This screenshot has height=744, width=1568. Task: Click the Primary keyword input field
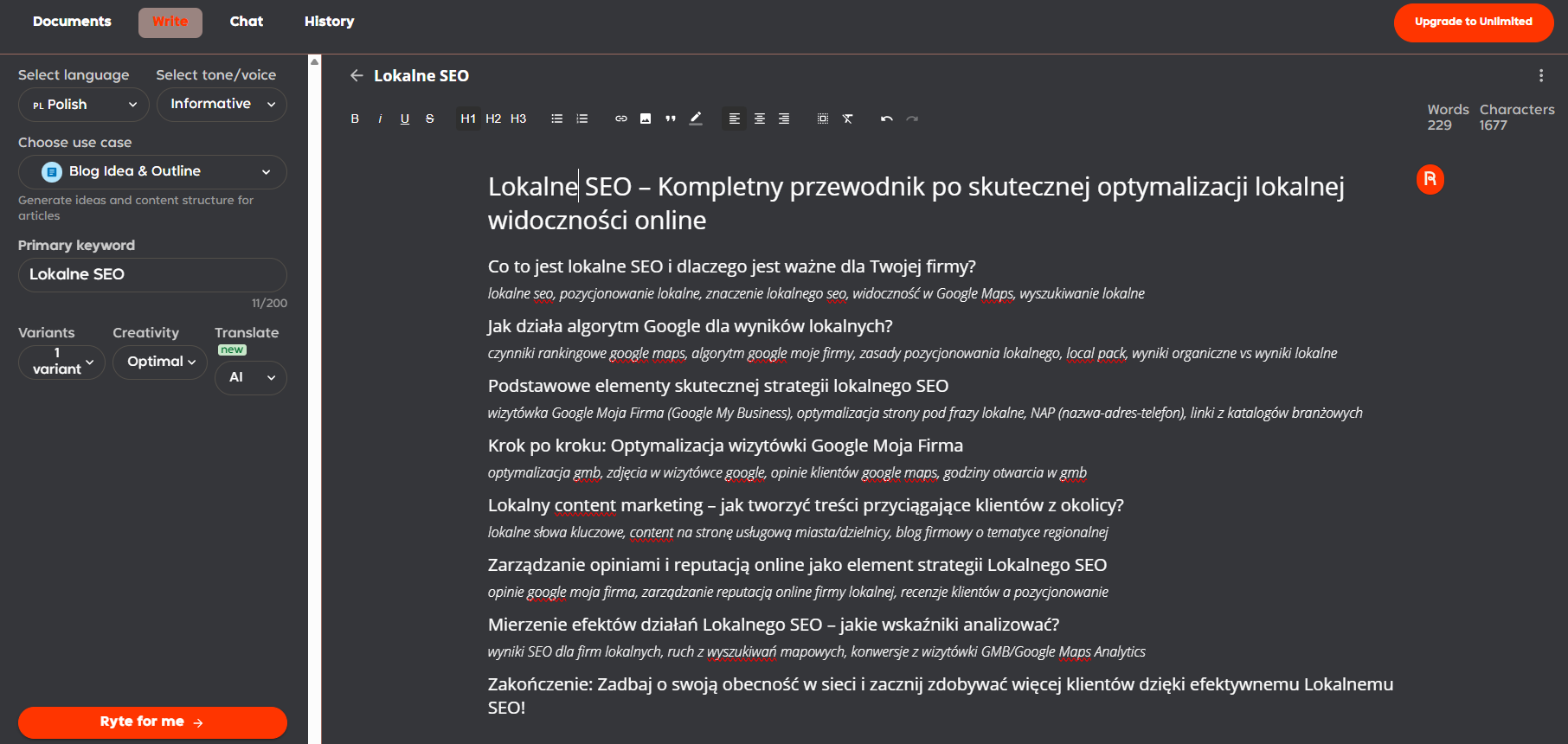click(152, 274)
